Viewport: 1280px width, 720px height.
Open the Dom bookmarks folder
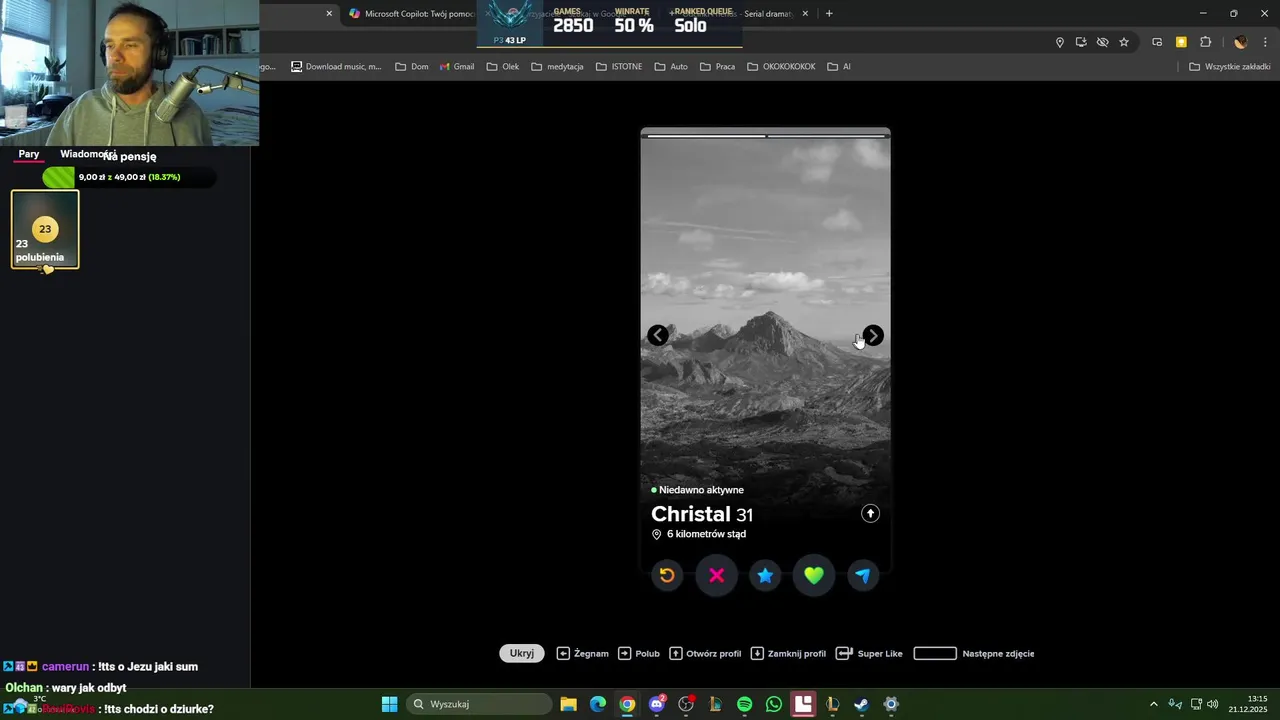click(x=412, y=67)
